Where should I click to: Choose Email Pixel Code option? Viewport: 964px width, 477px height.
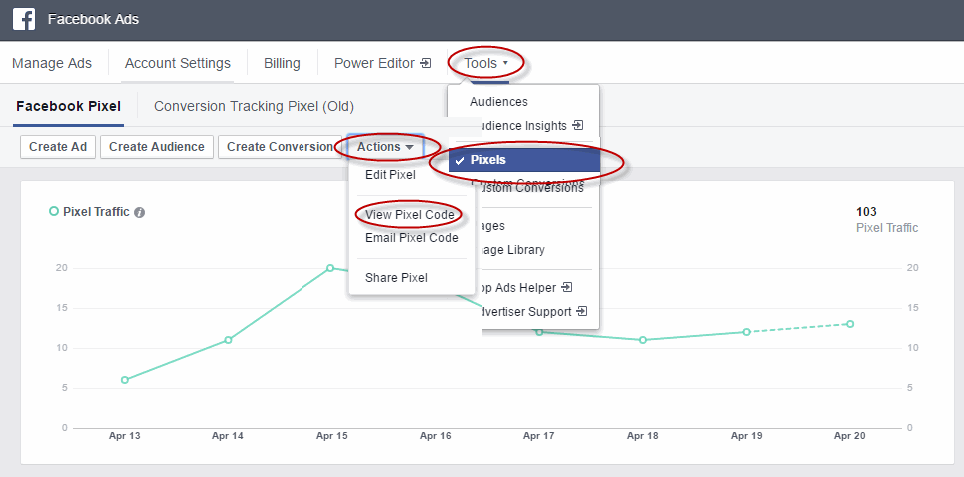tap(411, 238)
